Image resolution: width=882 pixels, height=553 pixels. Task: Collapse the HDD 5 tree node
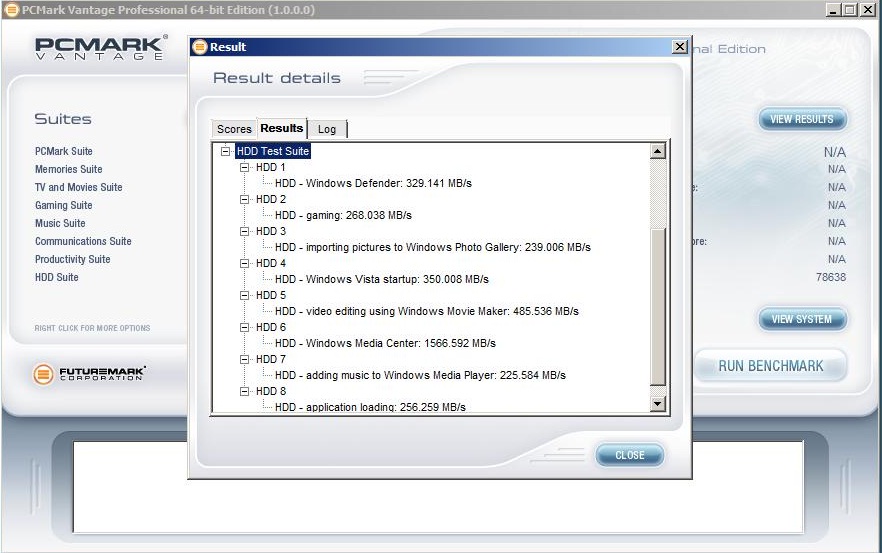244,296
